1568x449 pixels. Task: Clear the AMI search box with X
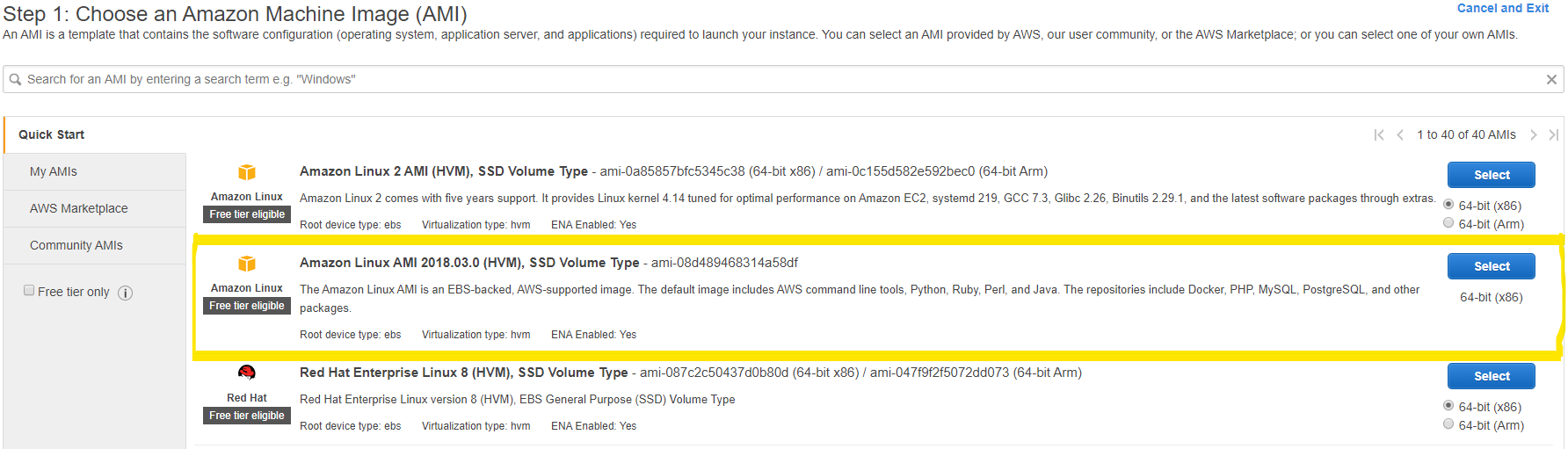[1551, 79]
